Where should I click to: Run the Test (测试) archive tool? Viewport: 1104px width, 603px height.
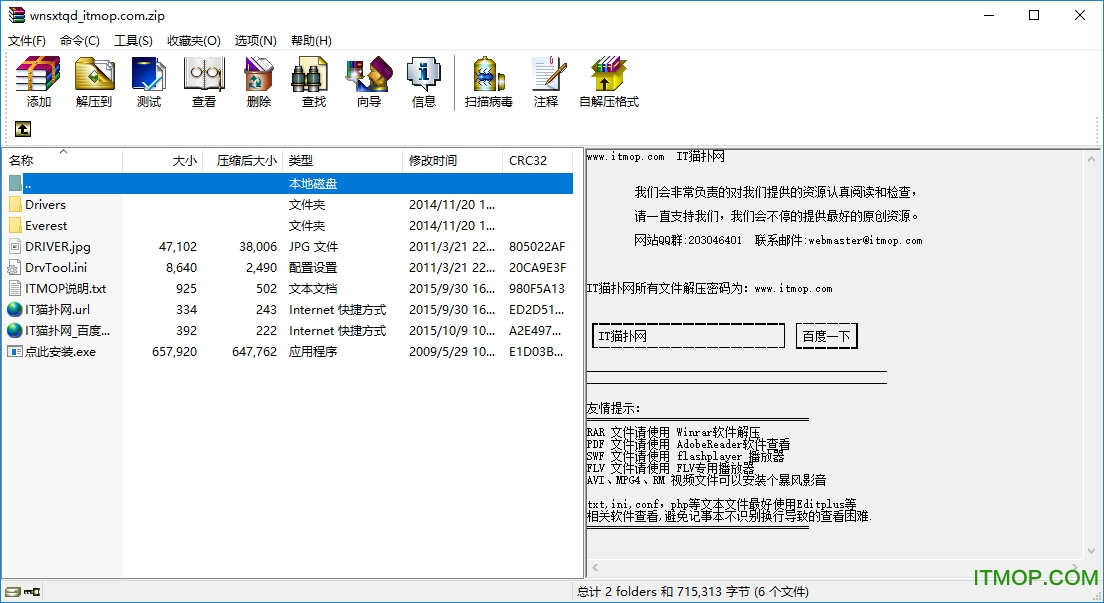click(149, 82)
